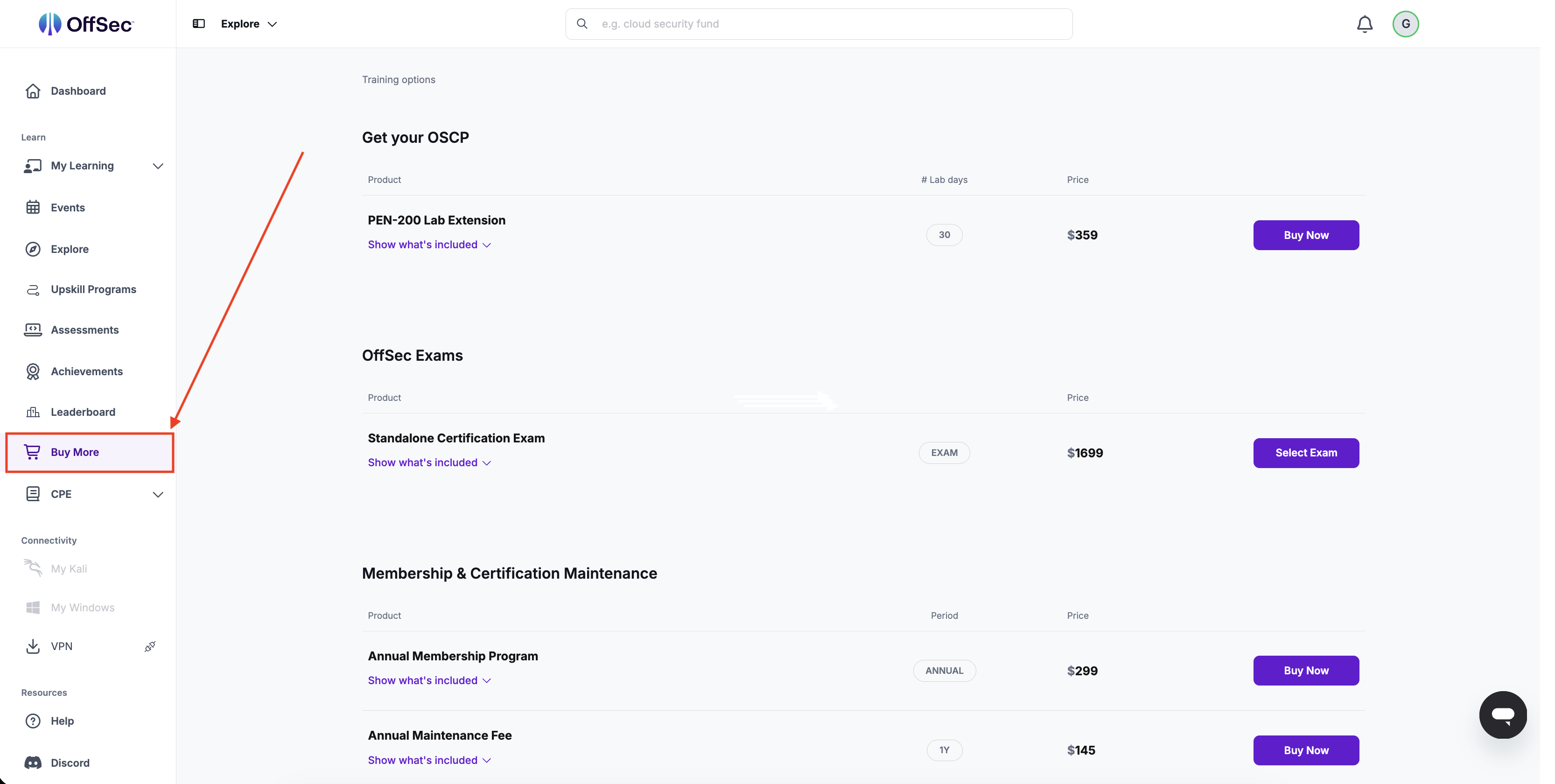Click the Standalone Certification Exam title
The image size is (1555, 784).
(x=456, y=438)
